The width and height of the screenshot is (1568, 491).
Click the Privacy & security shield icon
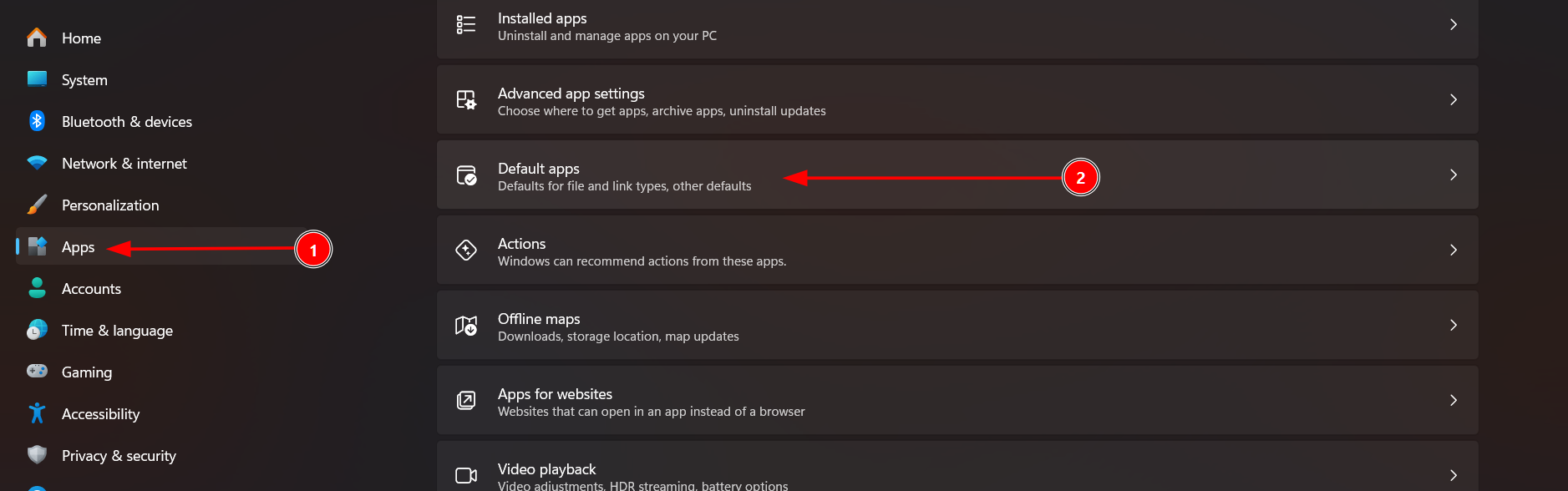pyautogui.click(x=37, y=455)
